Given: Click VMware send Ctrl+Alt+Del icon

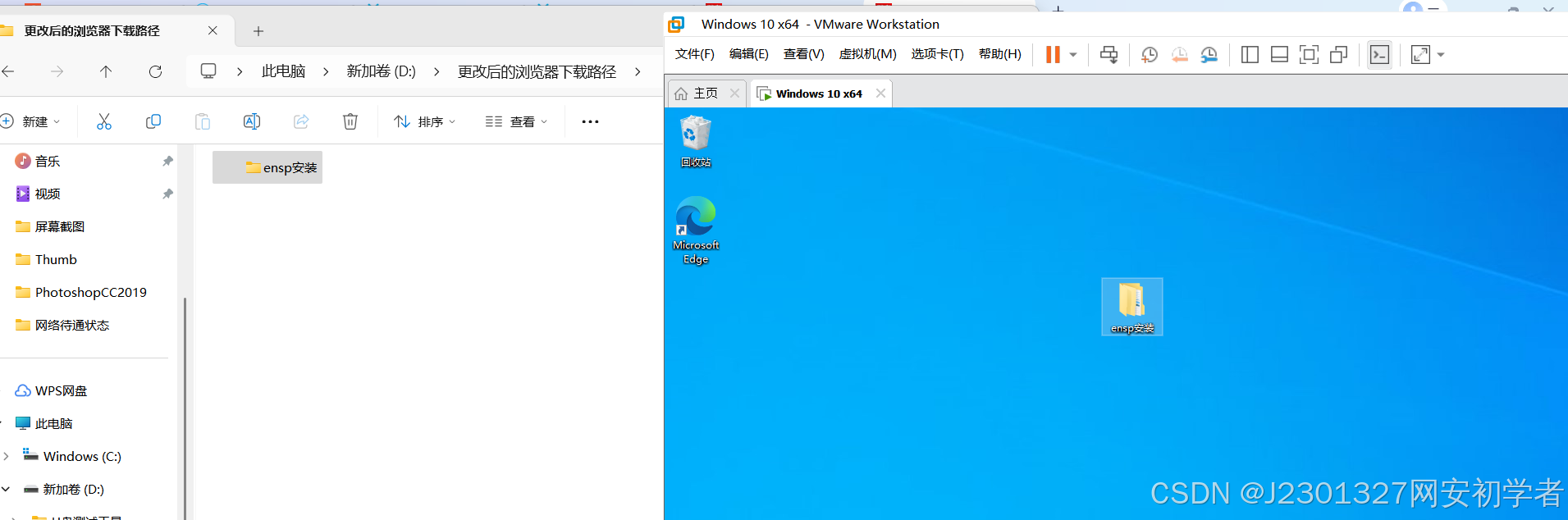Looking at the screenshot, I should pyautogui.click(x=1109, y=55).
